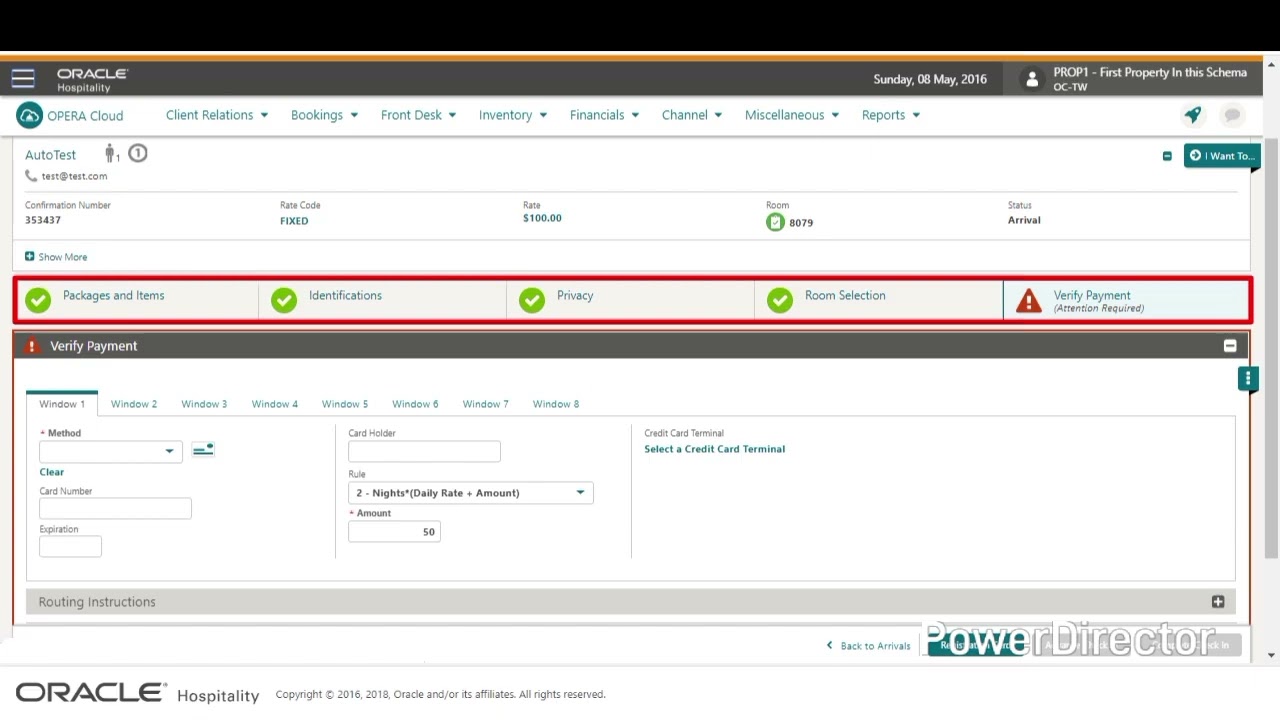Click the red exclamation icon in Verify Payment header
Viewport: 1280px width, 720px height.
click(32, 346)
